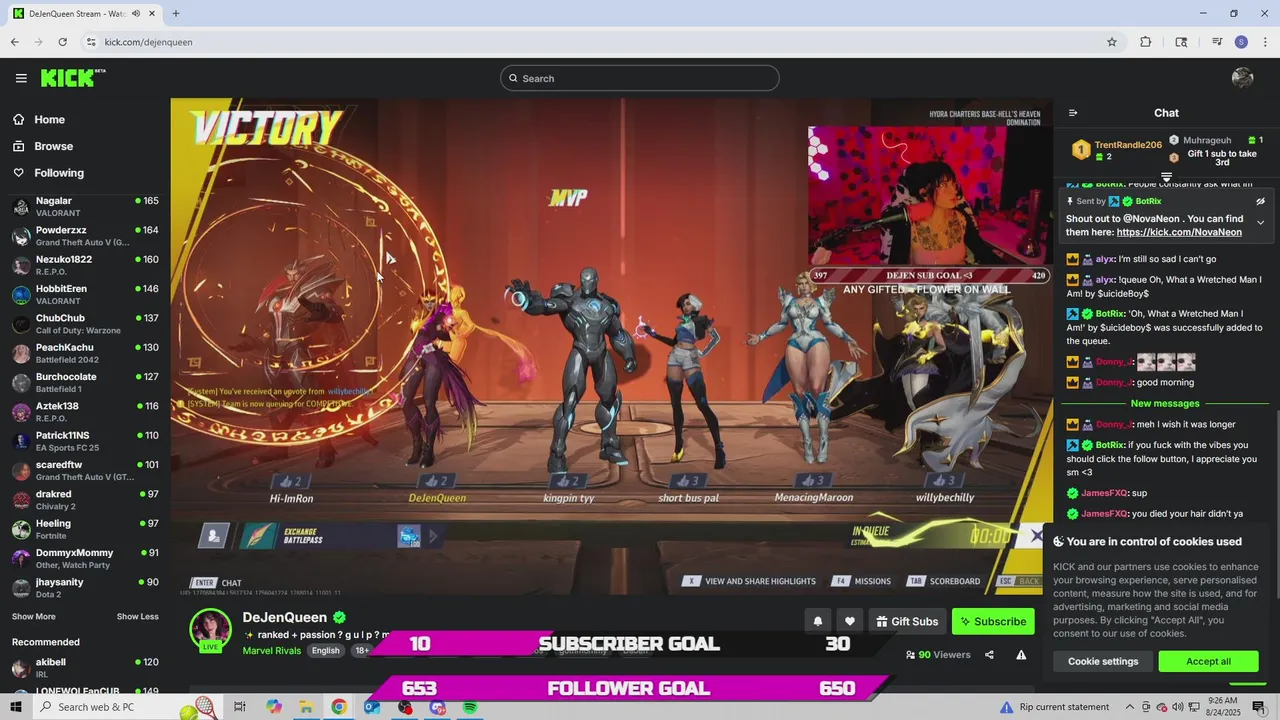Screen dimensions: 1280x720
Task: Show hidden system tray icons
Action: 1130,707
